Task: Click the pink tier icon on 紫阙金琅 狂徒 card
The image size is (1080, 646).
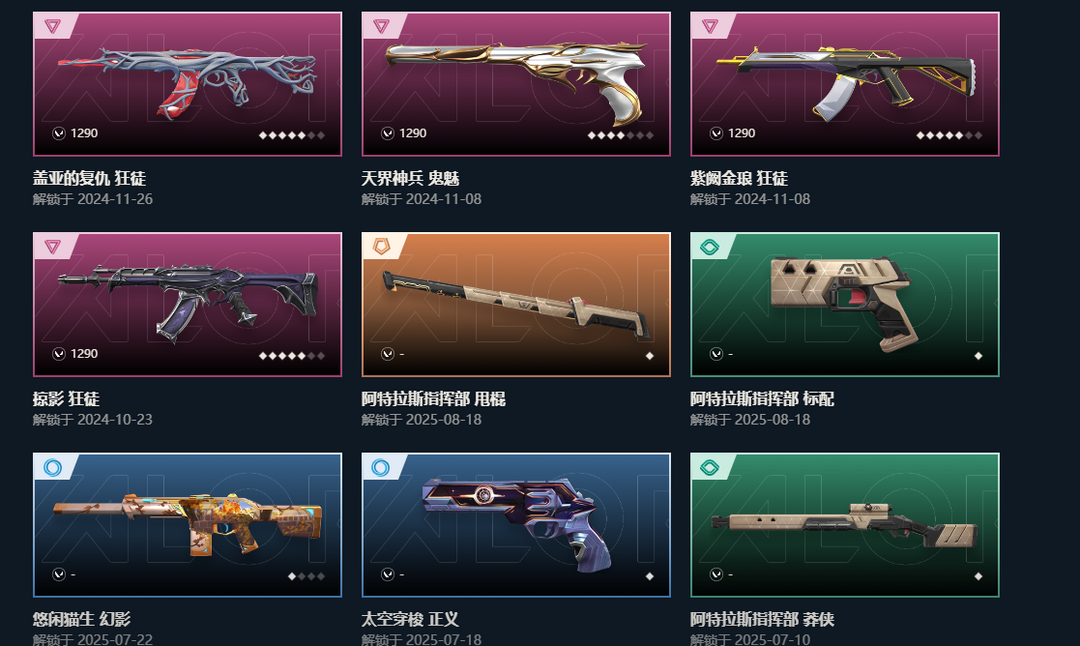Action: point(710,26)
